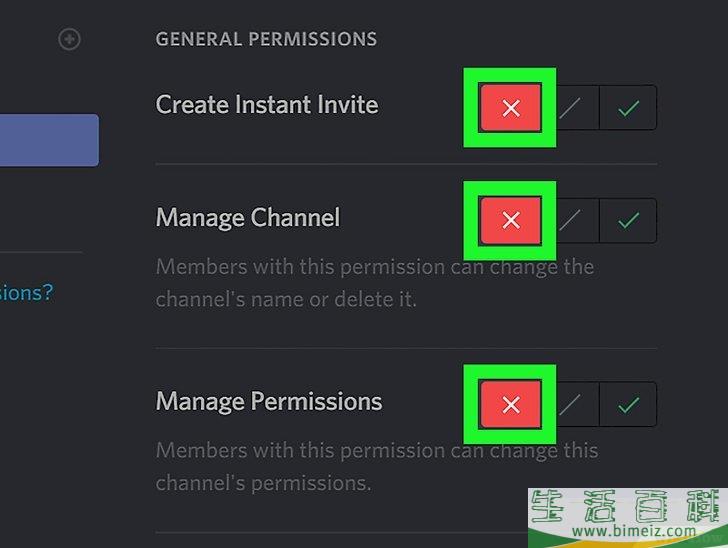Allow Manage Channel with green checkmark

(x=628, y=220)
